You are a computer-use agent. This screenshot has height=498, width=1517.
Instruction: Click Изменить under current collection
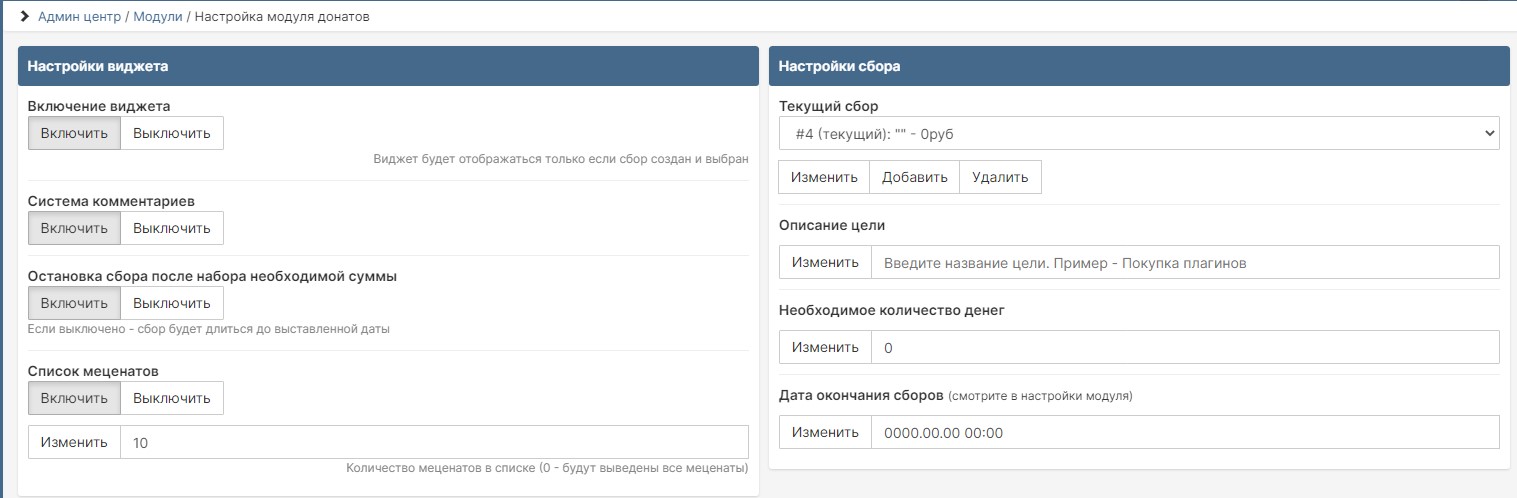(x=824, y=177)
